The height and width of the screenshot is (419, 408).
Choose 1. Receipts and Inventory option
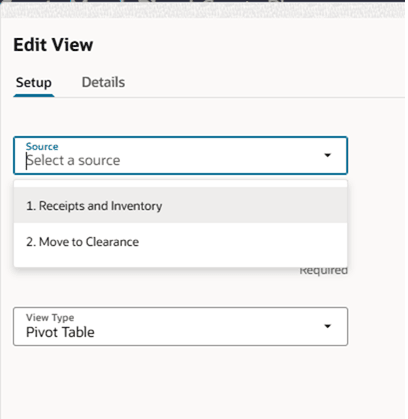click(180, 205)
